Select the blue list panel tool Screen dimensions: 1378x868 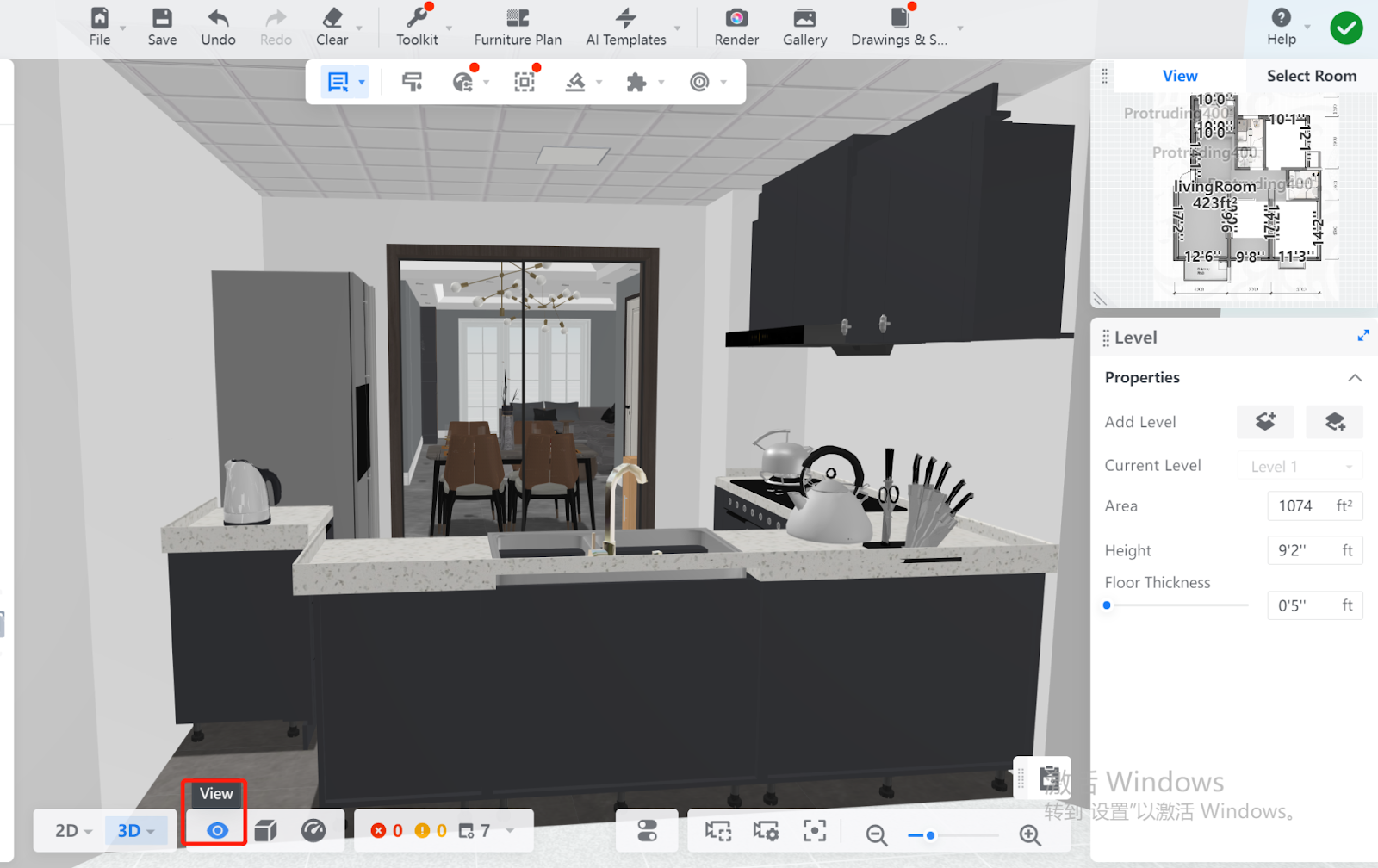coord(338,82)
